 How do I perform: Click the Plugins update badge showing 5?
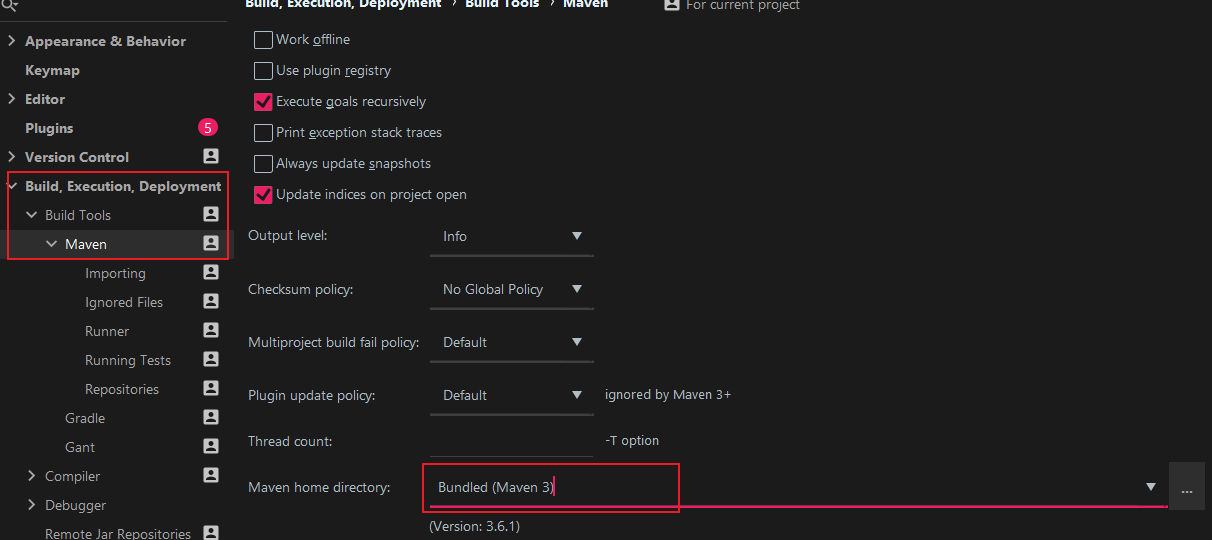click(207, 128)
